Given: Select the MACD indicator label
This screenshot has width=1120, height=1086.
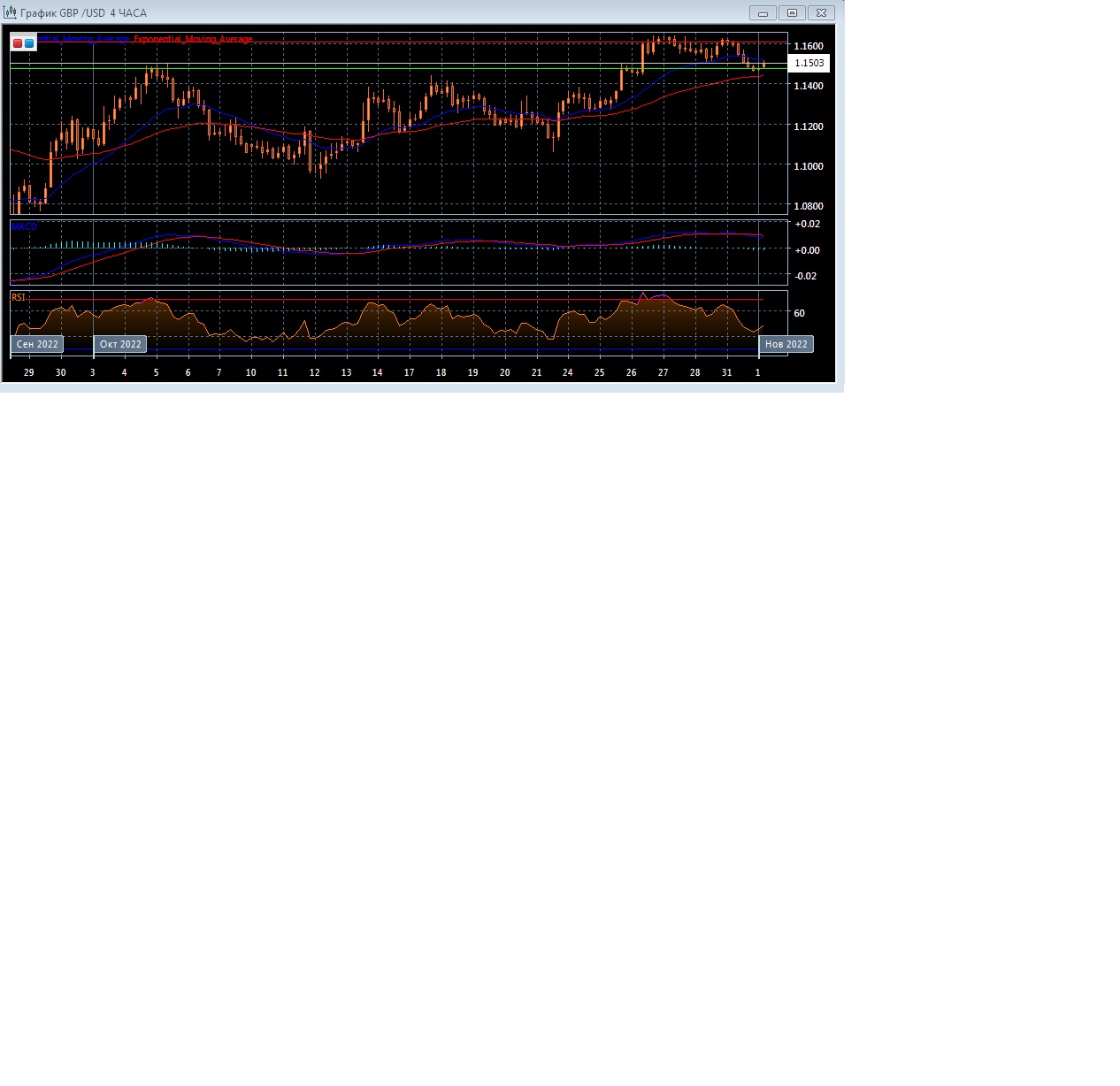Looking at the screenshot, I should tap(24, 227).
